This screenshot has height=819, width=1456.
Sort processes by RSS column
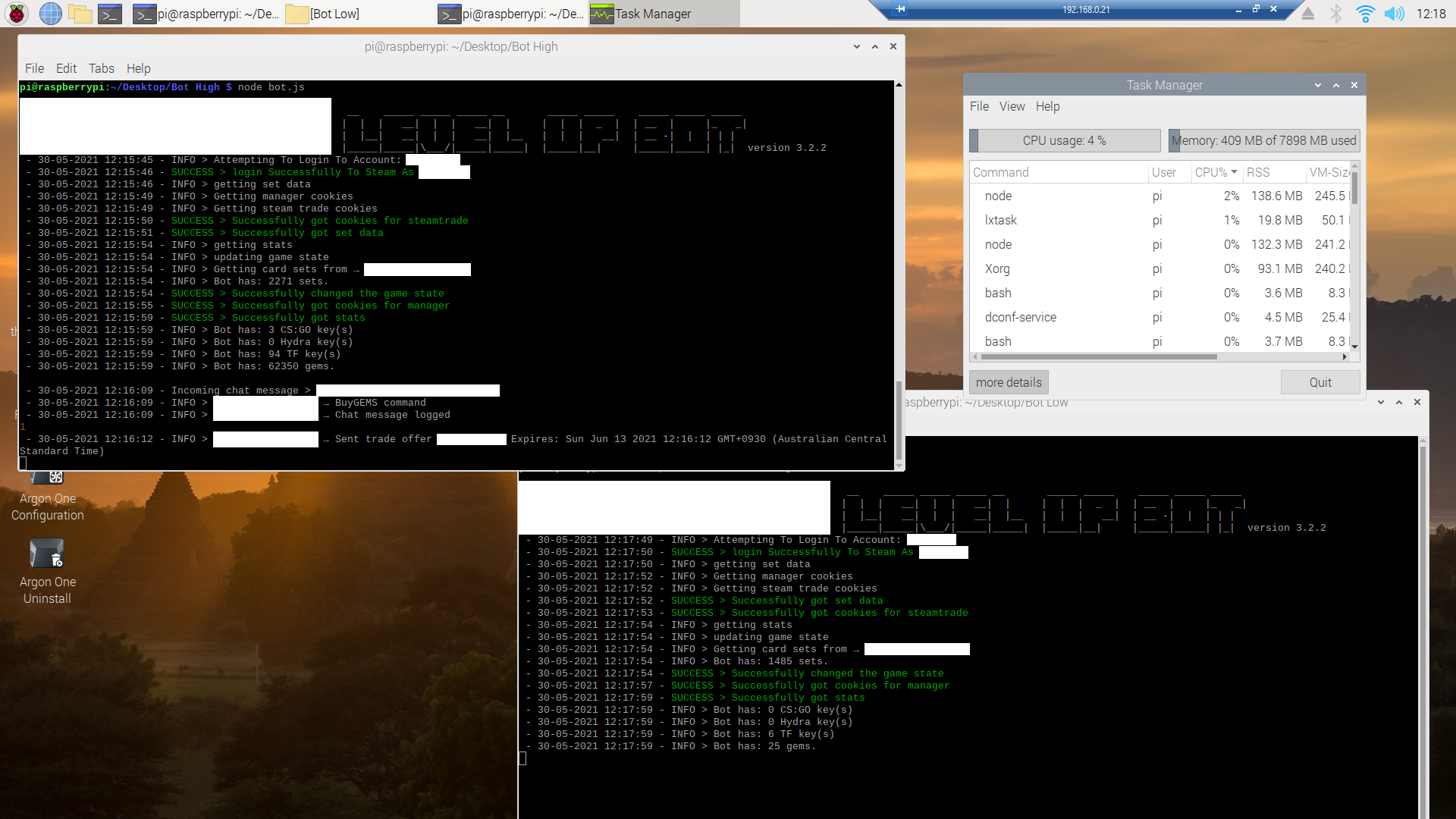(1274, 172)
